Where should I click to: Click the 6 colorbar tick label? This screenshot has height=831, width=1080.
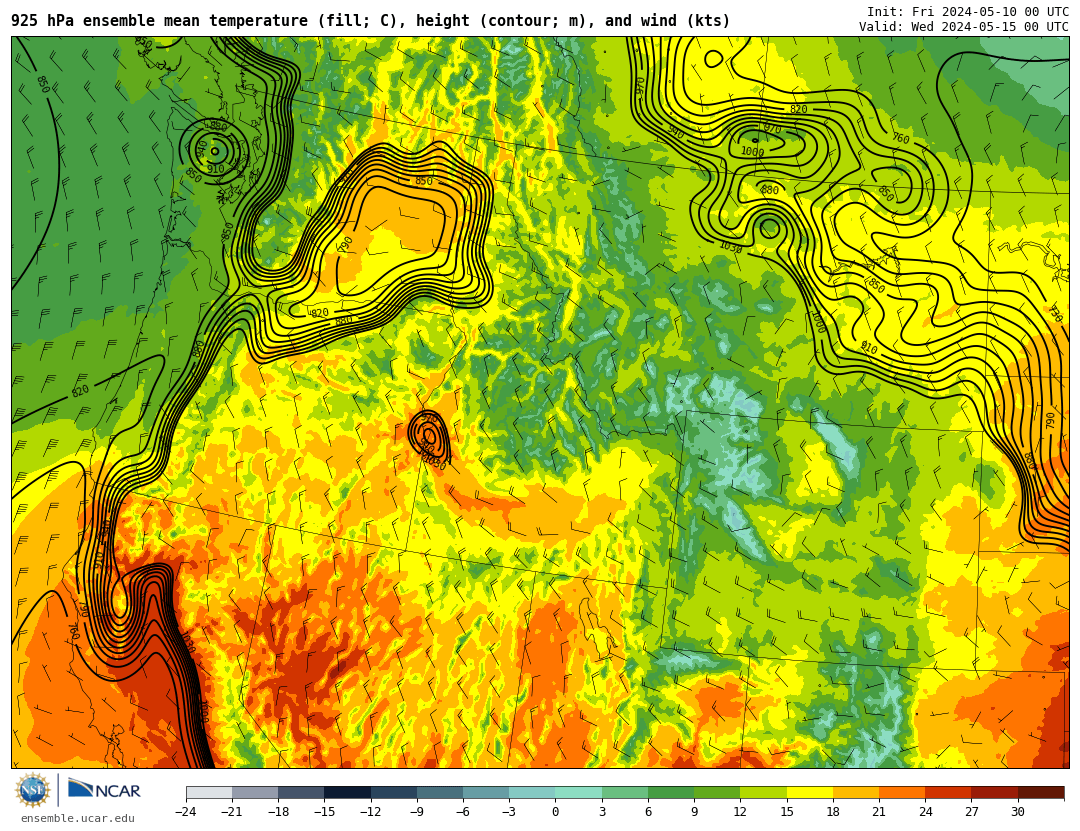[648, 812]
